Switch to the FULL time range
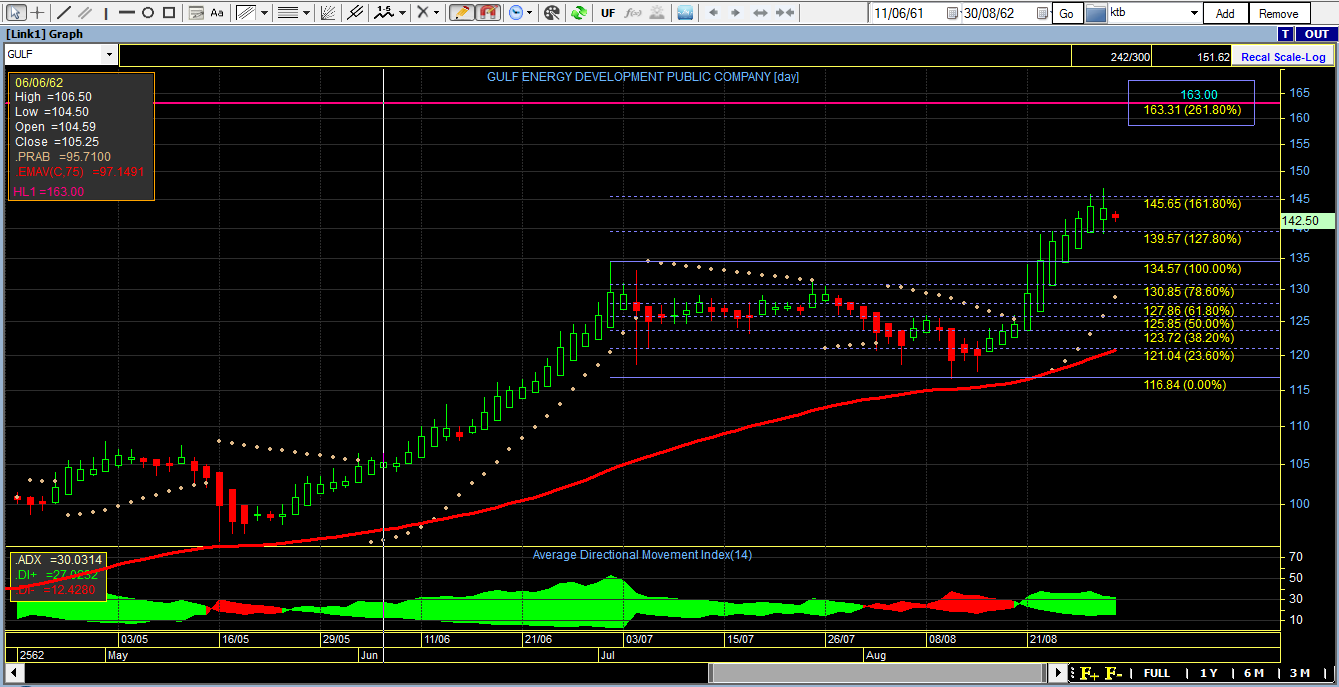Image resolution: width=1339 pixels, height=687 pixels. pos(1157,673)
